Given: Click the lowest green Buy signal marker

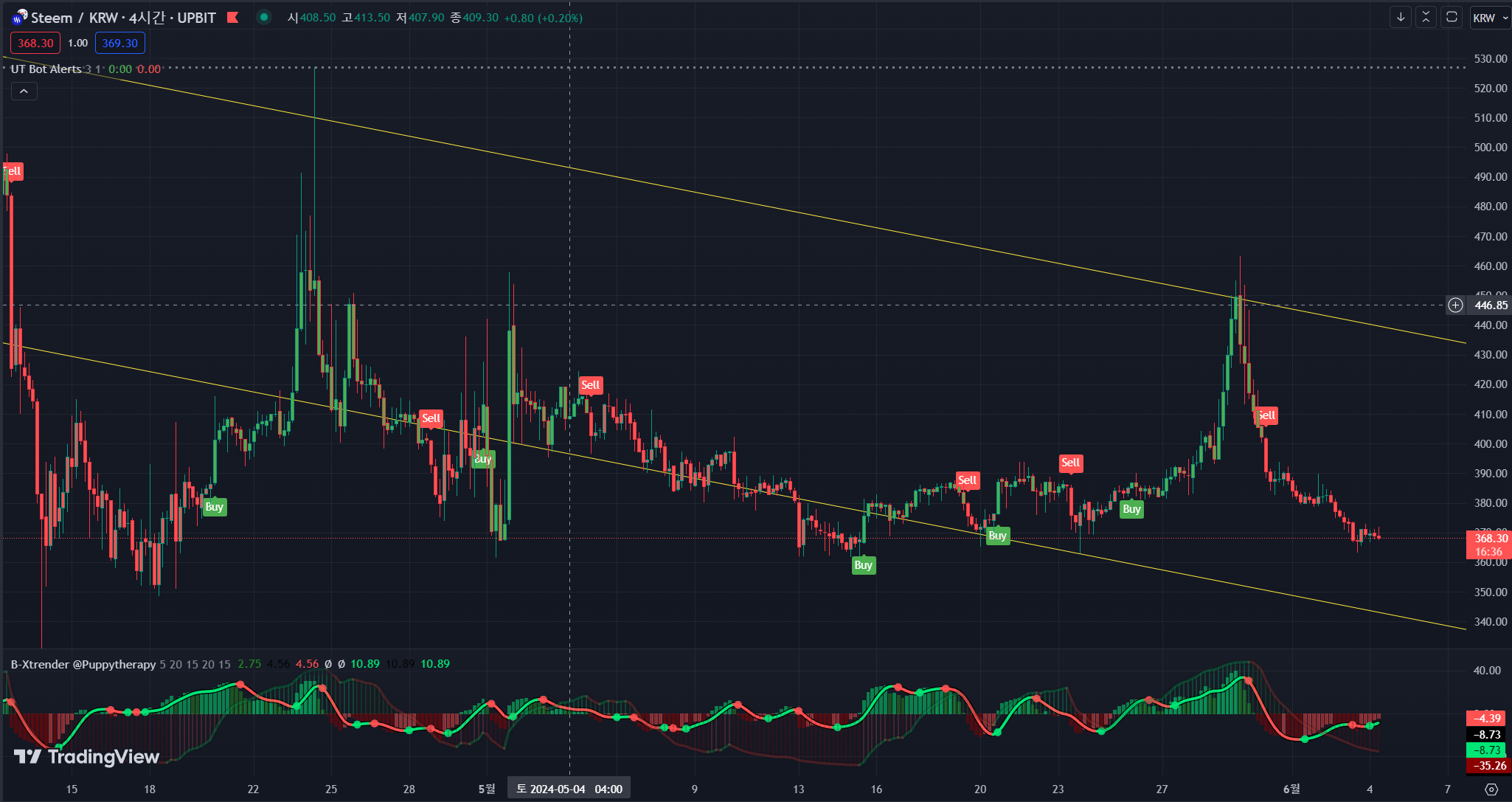Looking at the screenshot, I should click(863, 565).
